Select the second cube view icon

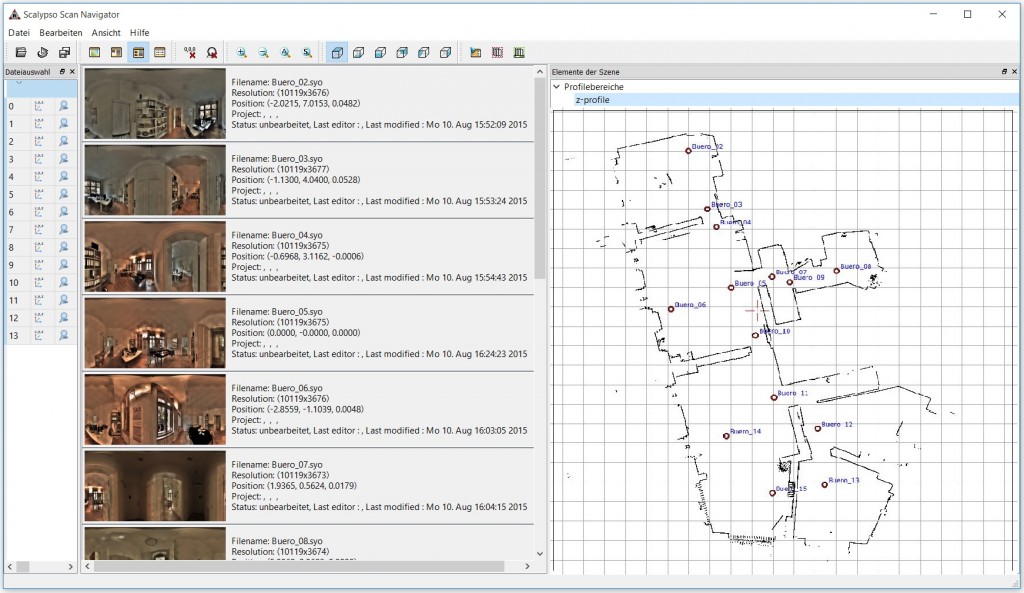[359, 53]
